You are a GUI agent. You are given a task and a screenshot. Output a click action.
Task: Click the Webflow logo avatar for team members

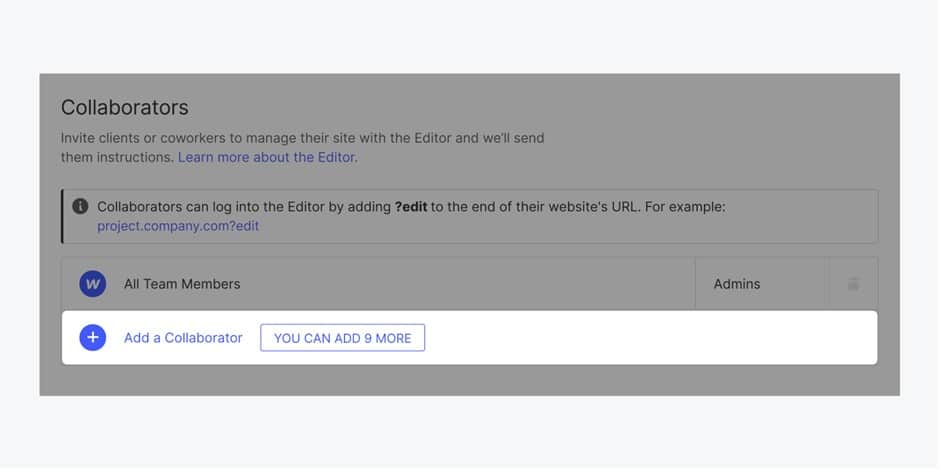(93, 284)
